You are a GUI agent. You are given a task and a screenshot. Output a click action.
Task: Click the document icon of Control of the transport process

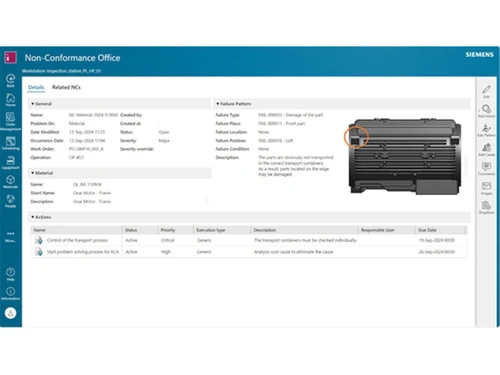(x=39, y=240)
